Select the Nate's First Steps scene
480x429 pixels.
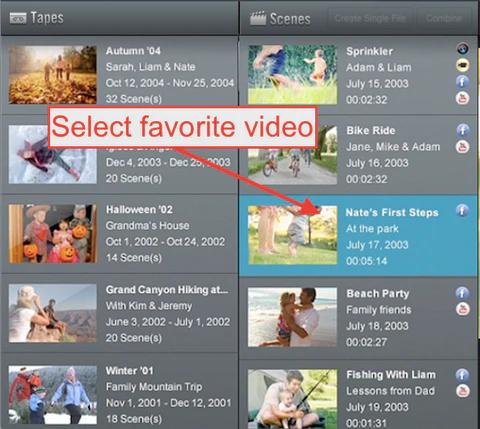point(359,236)
